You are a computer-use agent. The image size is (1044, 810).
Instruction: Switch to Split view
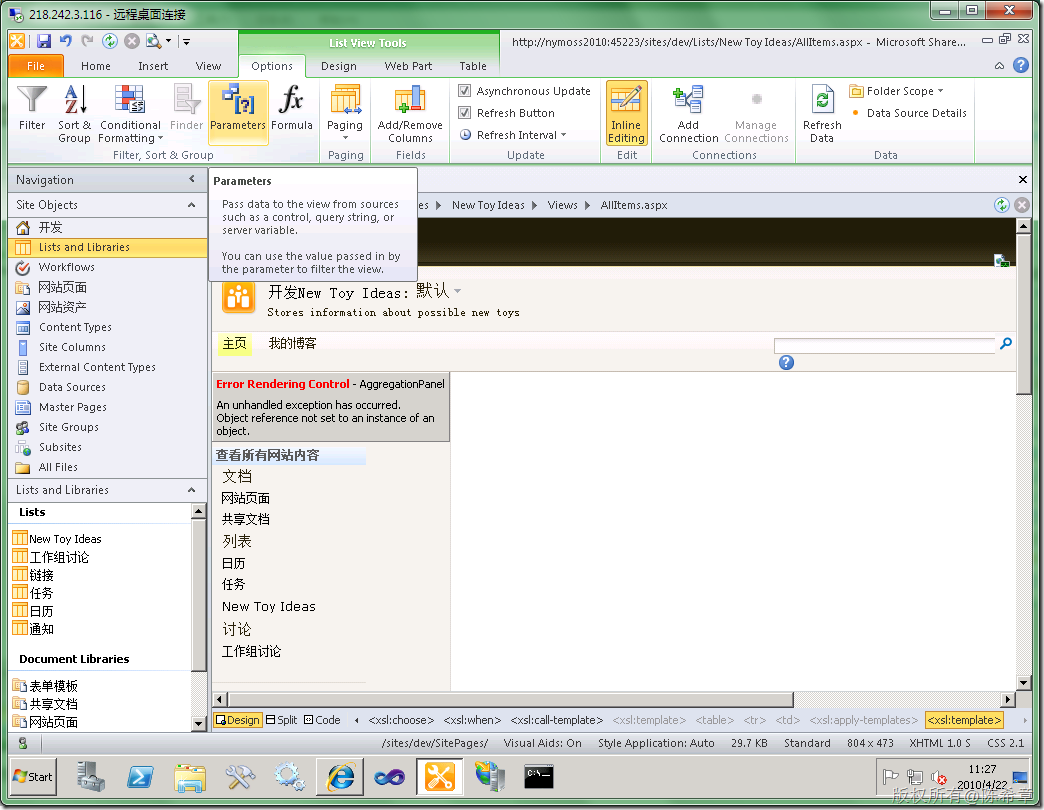pyautogui.click(x=282, y=720)
